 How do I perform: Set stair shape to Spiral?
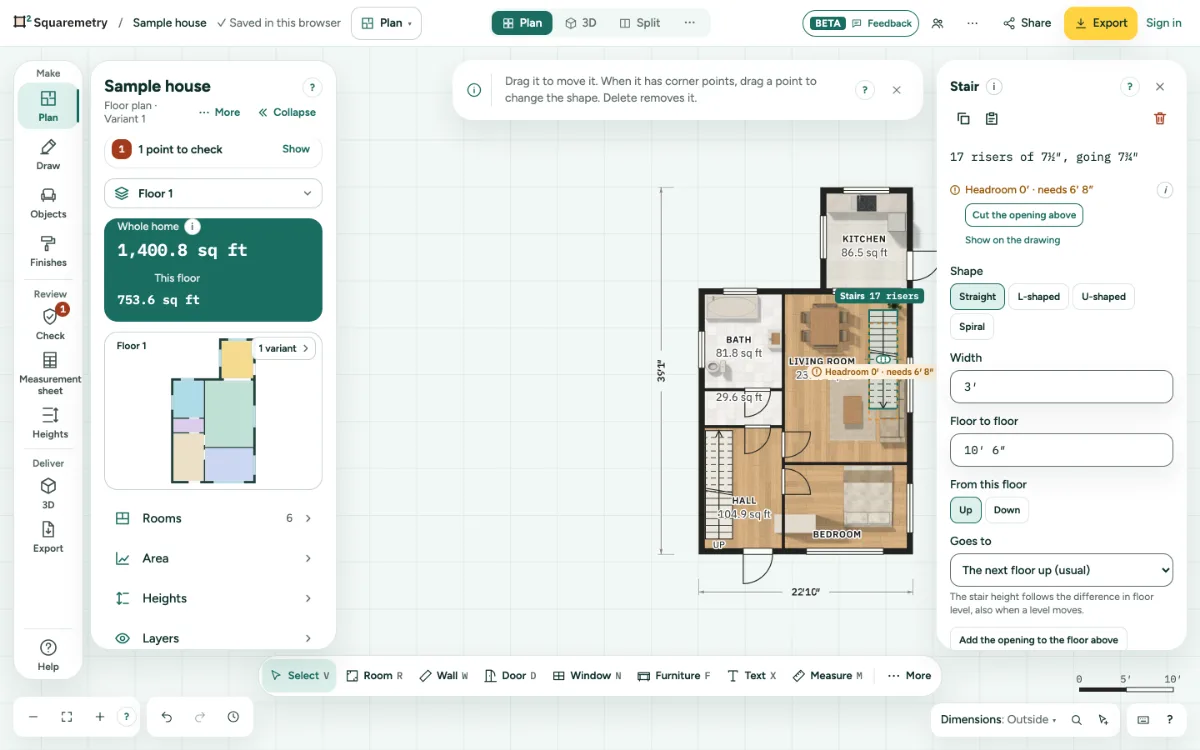972,327
